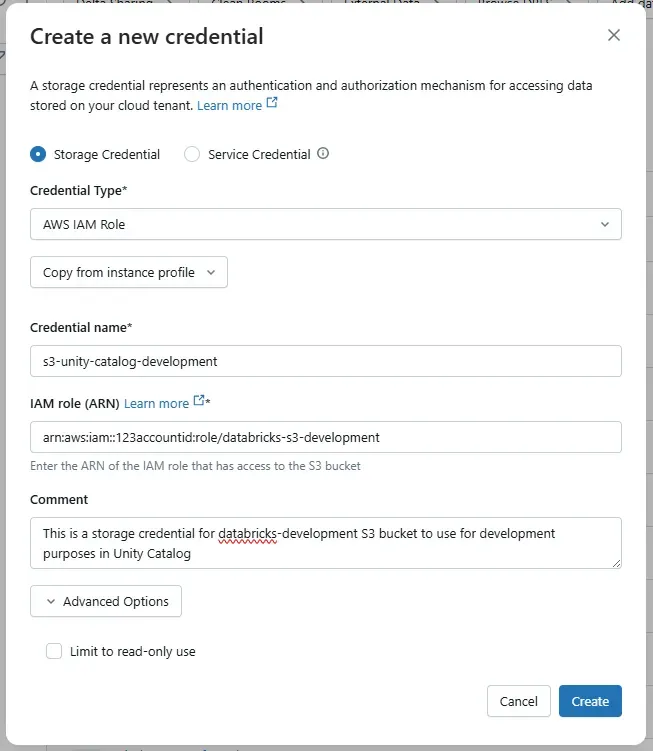This screenshot has height=751, width=653.
Task: Open the Learn more link next to IAM role (ARN)
Action: (x=156, y=403)
